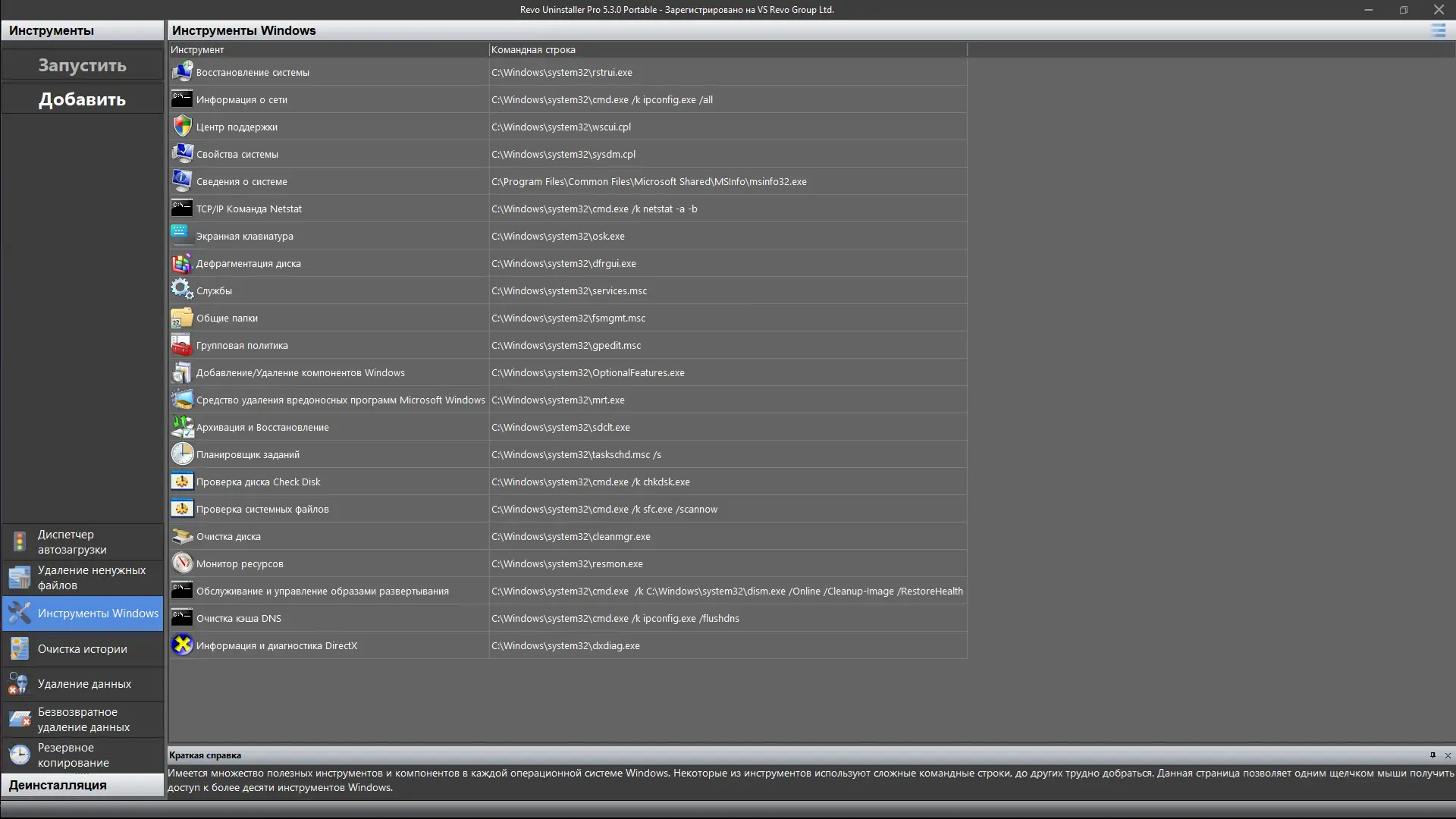Pin the Краткая справка panel
The width and height of the screenshot is (1456, 819).
(x=1432, y=755)
